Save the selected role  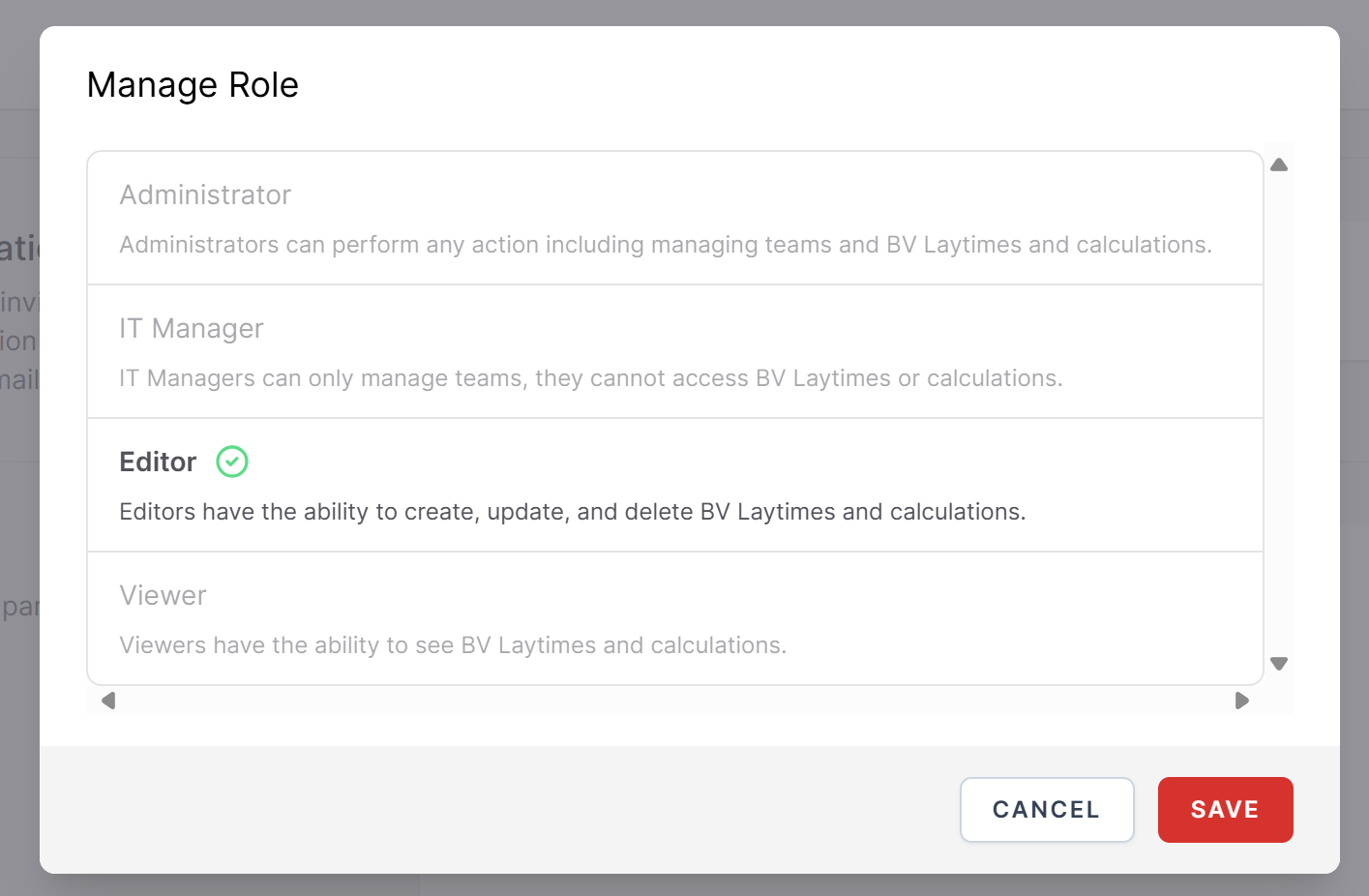(x=1225, y=810)
